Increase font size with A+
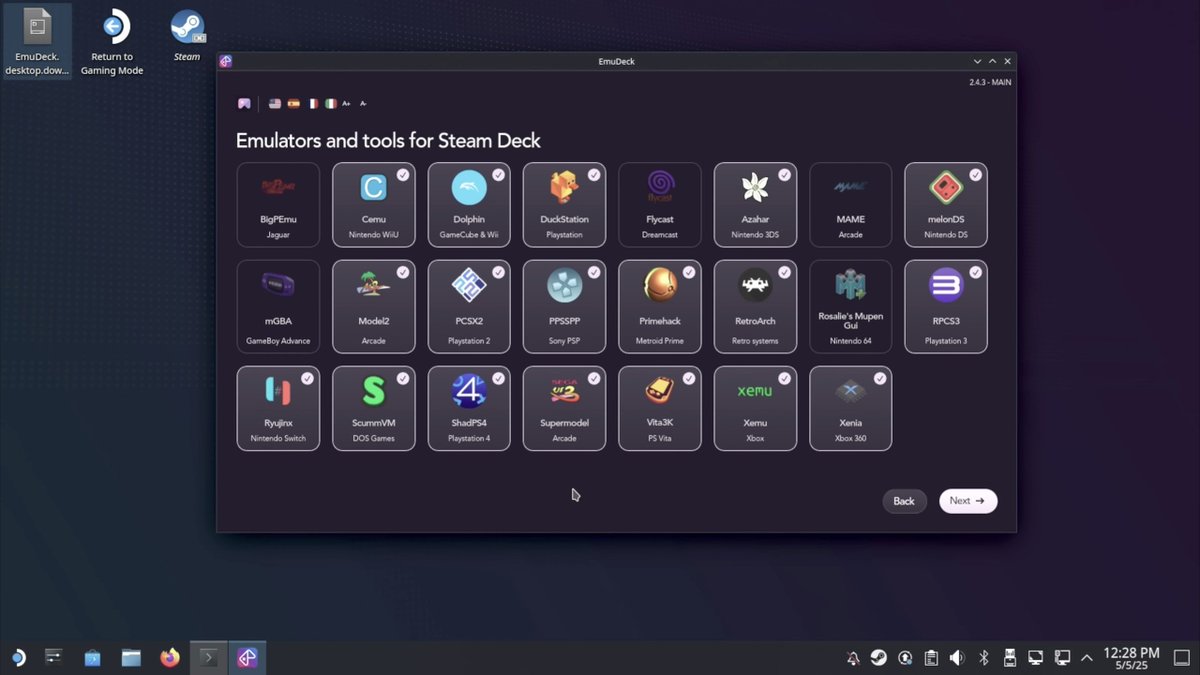The width and height of the screenshot is (1200, 675). coord(347,103)
